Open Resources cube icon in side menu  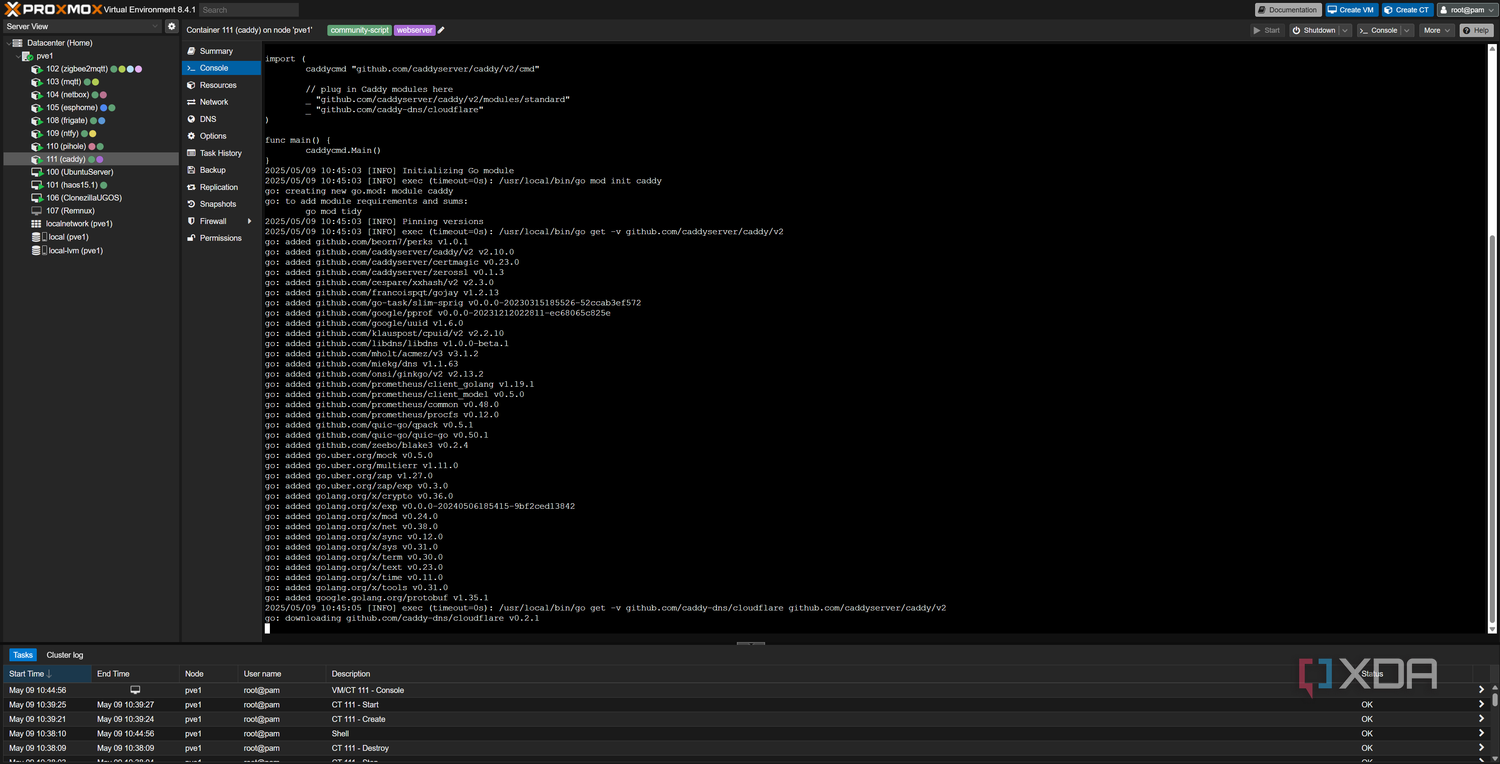(x=191, y=85)
